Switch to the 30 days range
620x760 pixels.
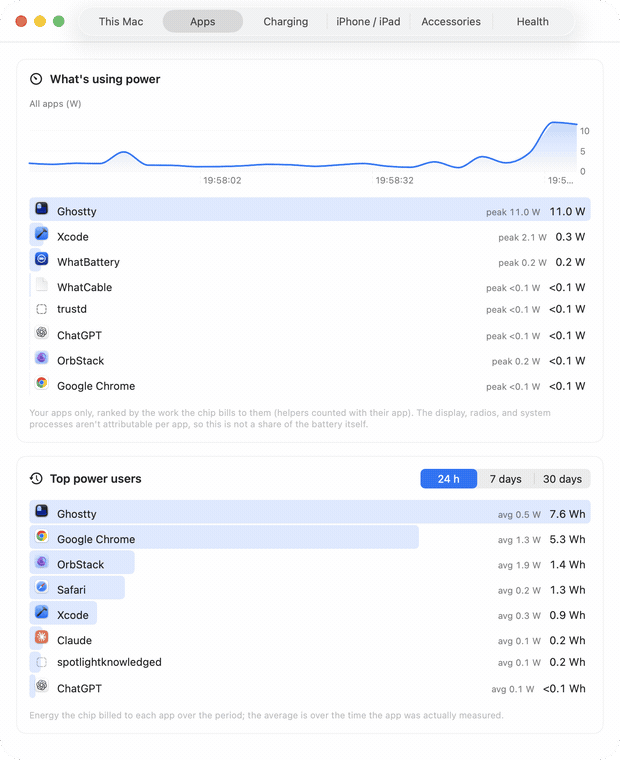(562, 479)
